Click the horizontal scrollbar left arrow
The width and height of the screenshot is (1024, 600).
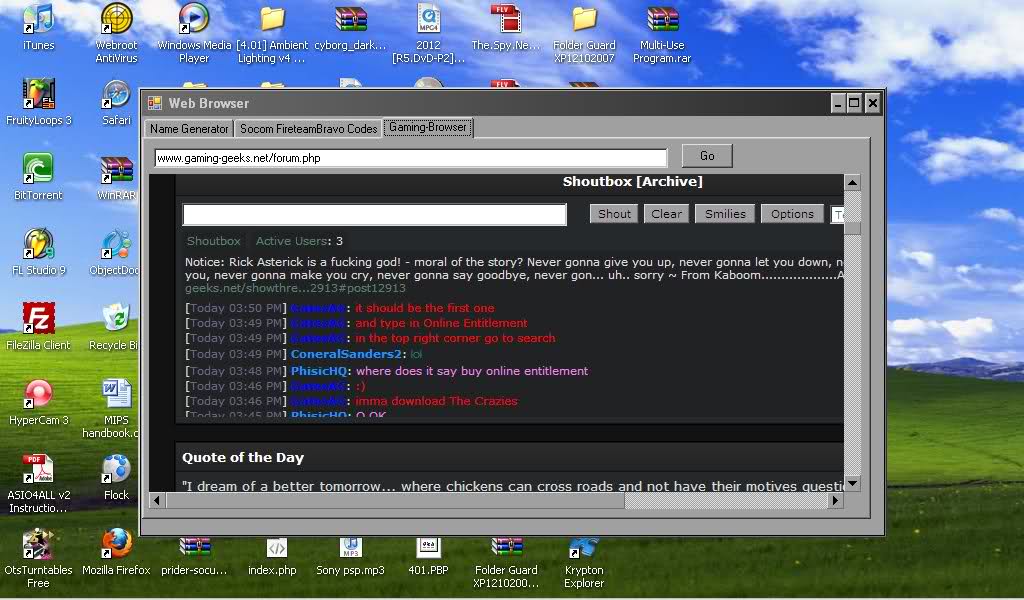[x=157, y=500]
